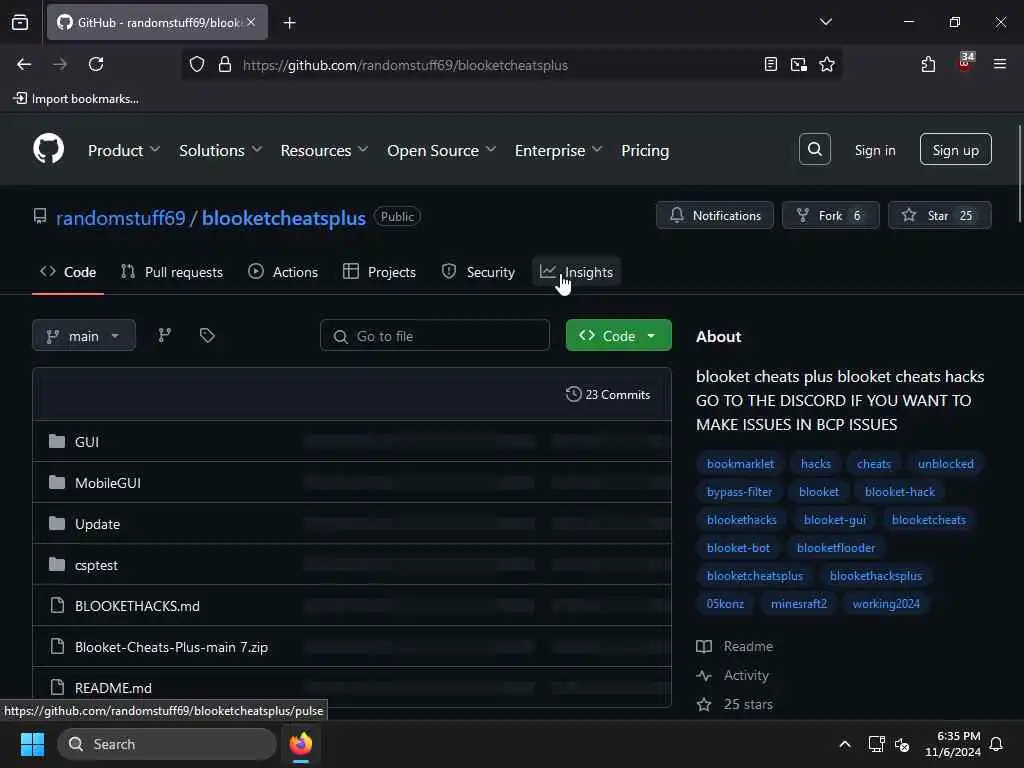This screenshot has height=768, width=1024.
Task: Fork the repository
Action: click(830, 216)
